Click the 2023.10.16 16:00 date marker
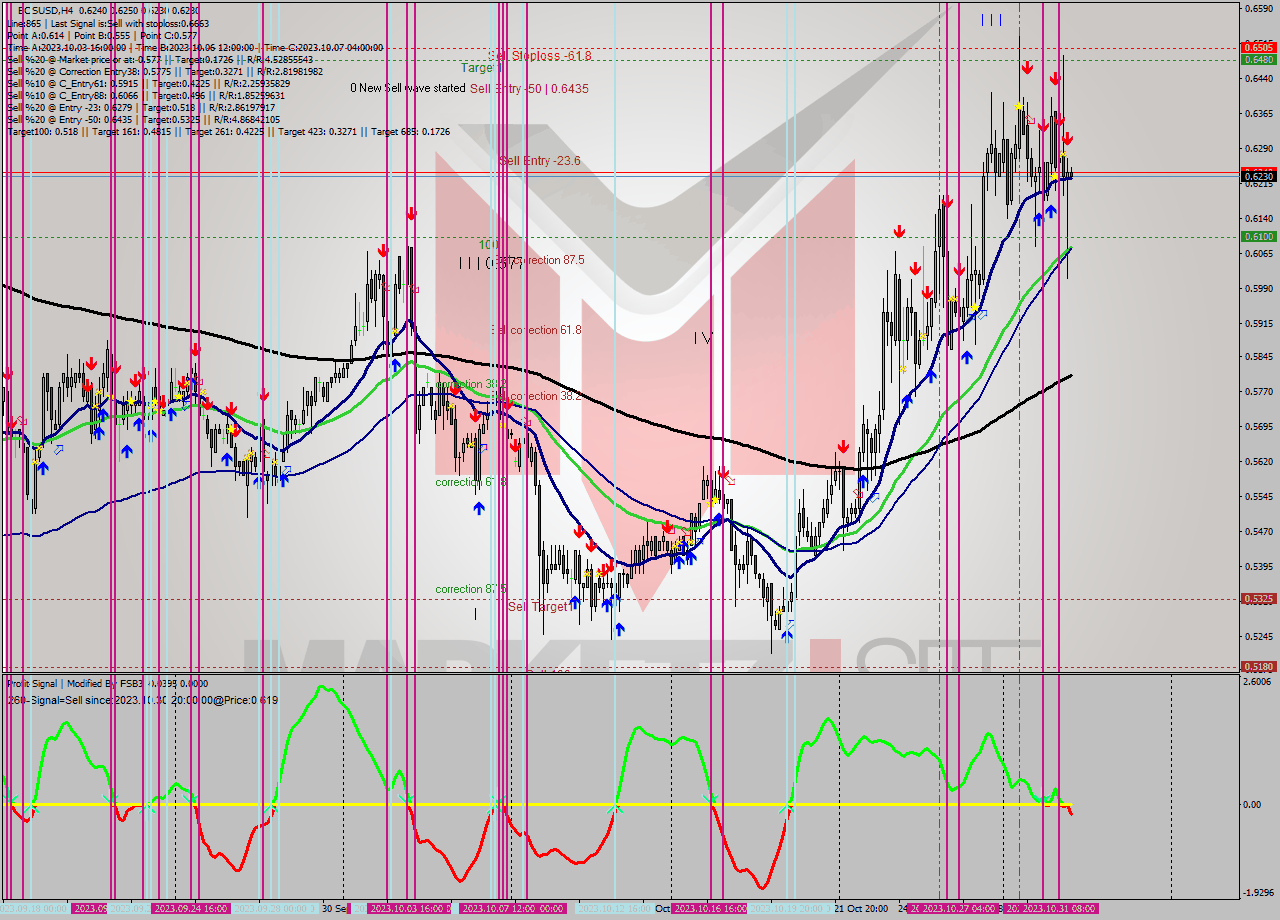Viewport: 1280px width, 920px height. (710, 908)
